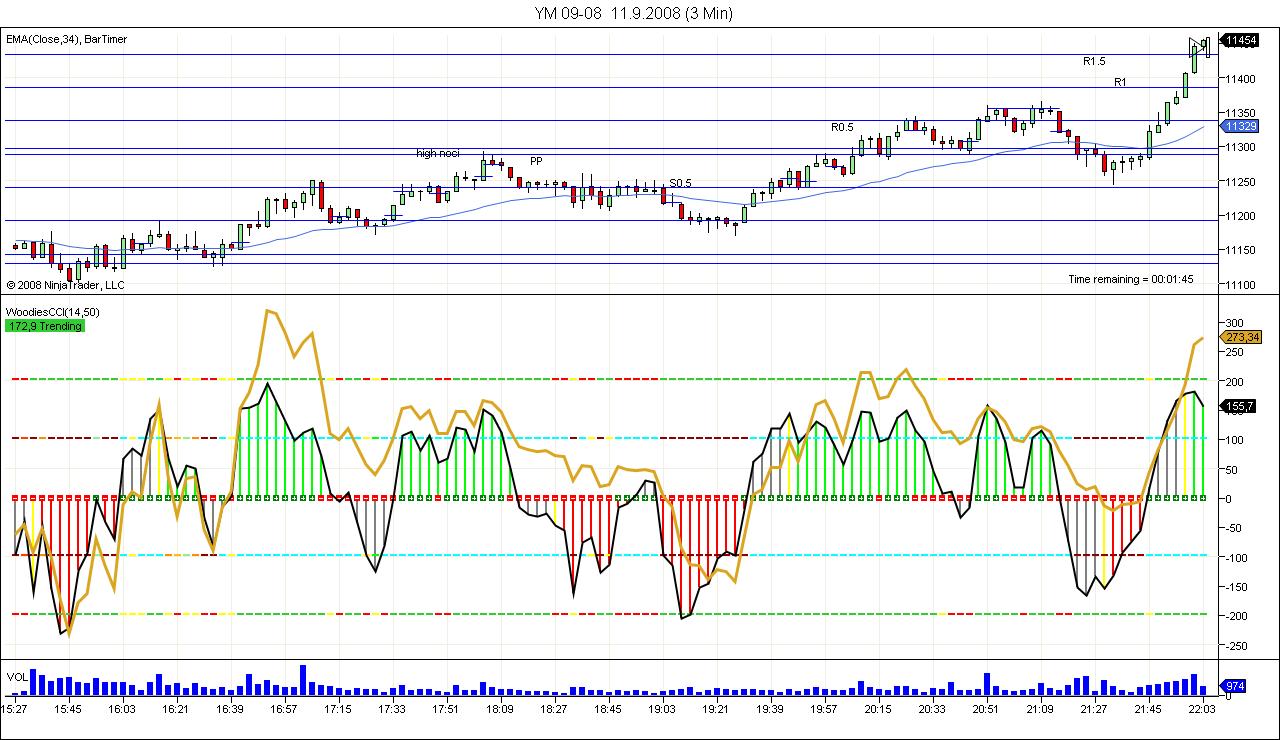Click the blue EMA value marker 11329
Viewport: 1280px width, 740px height.
pos(1241,126)
